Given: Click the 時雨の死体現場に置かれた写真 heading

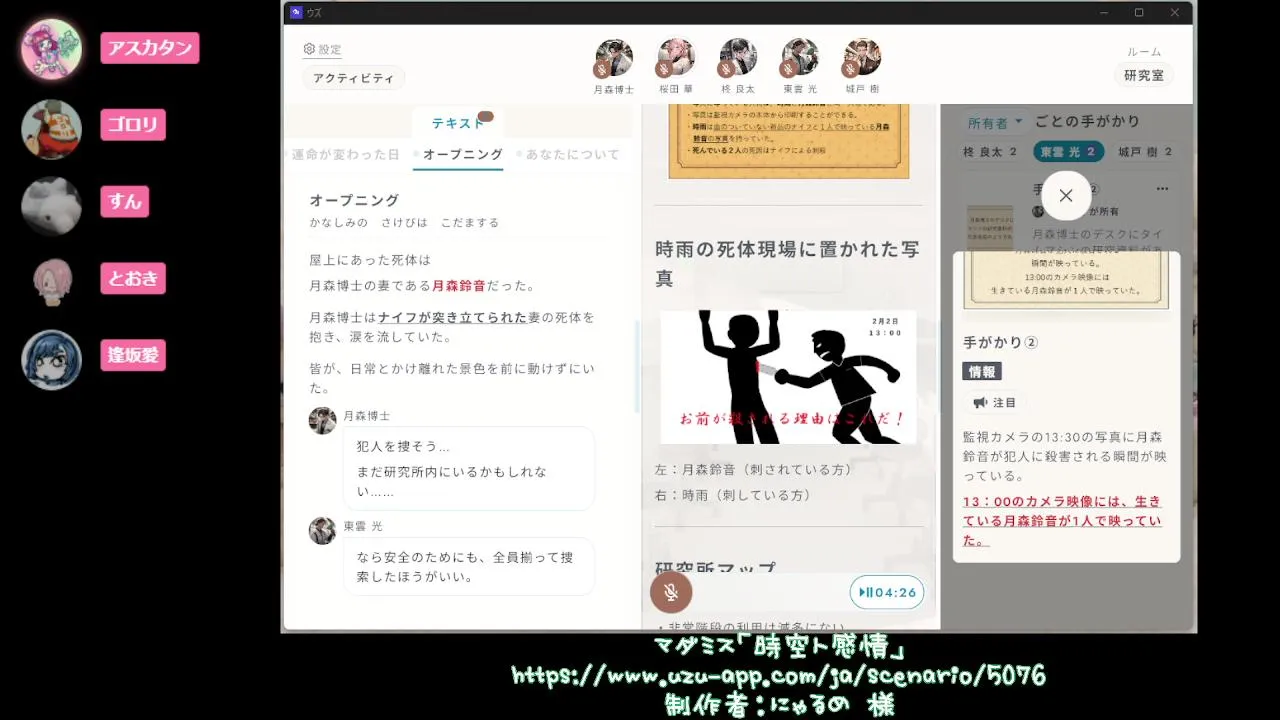Looking at the screenshot, I should [787, 263].
